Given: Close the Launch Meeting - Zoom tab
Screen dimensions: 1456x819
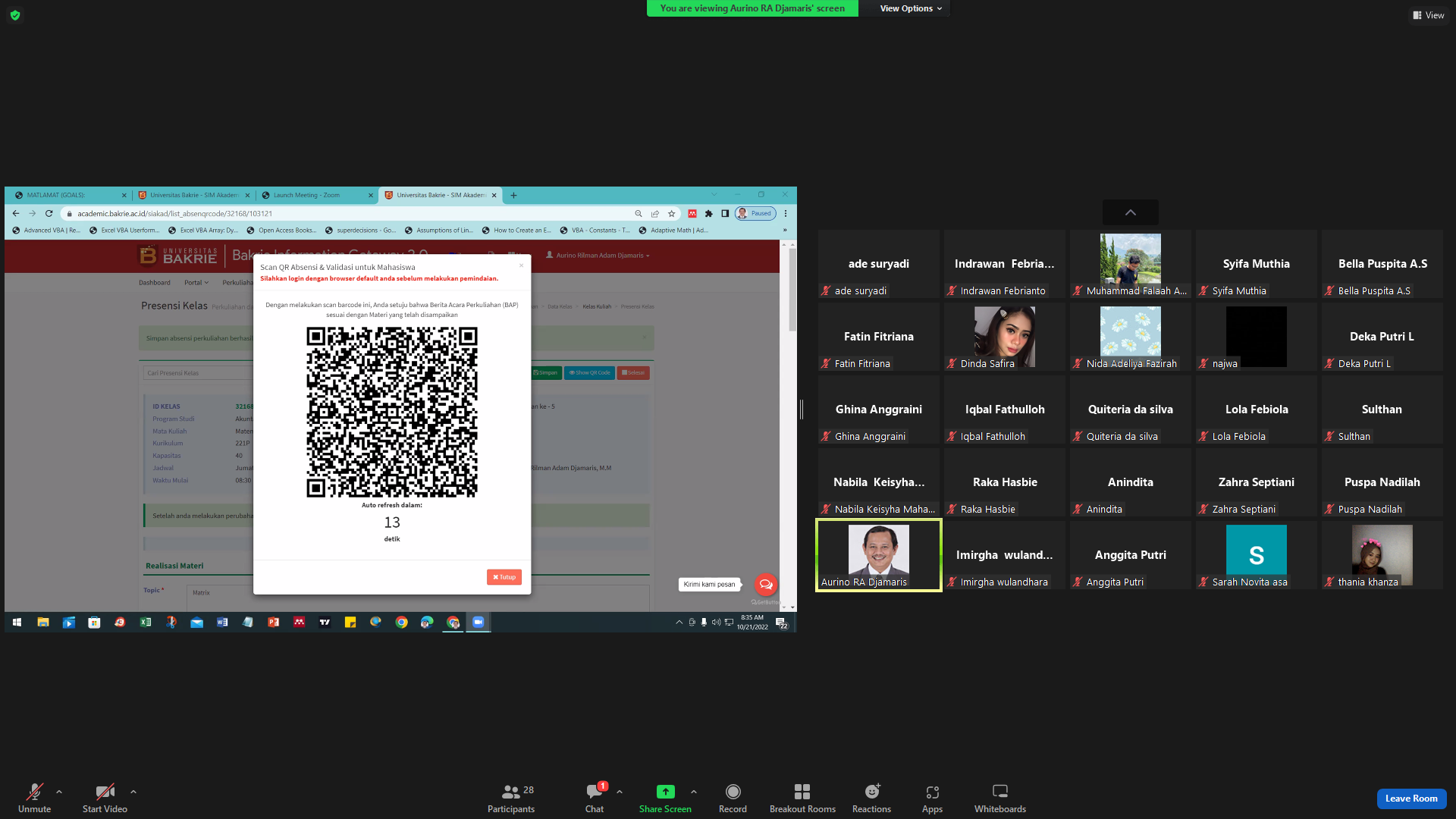Looking at the screenshot, I should (371, 196).
